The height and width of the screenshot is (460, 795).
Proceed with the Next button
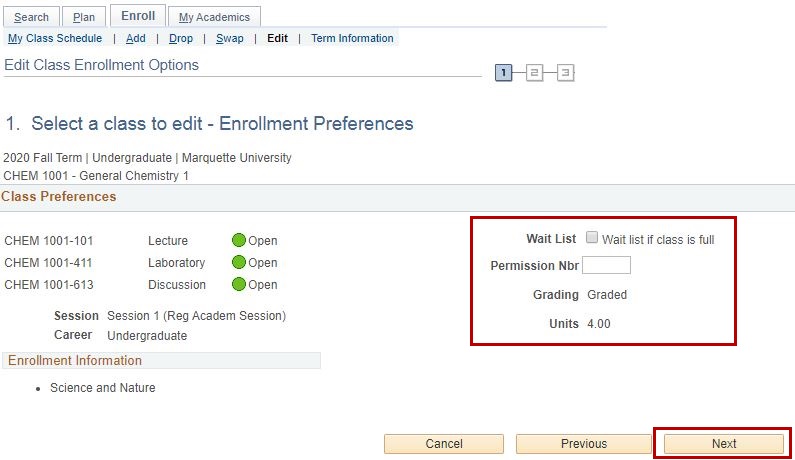point(724,444)
